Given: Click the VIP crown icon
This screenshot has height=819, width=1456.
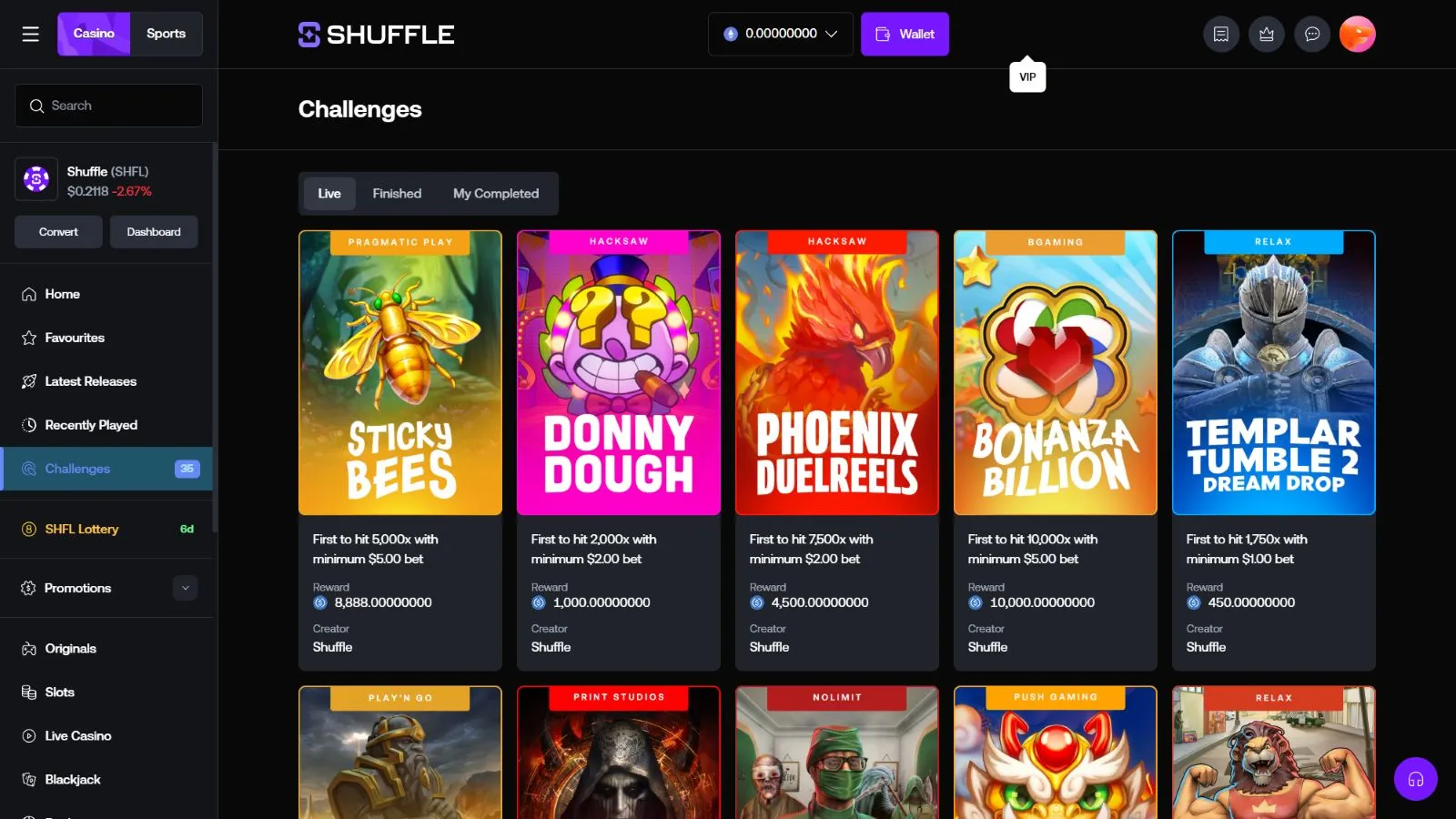Looking at the screenshot, I should click(x=1266, y=35).
